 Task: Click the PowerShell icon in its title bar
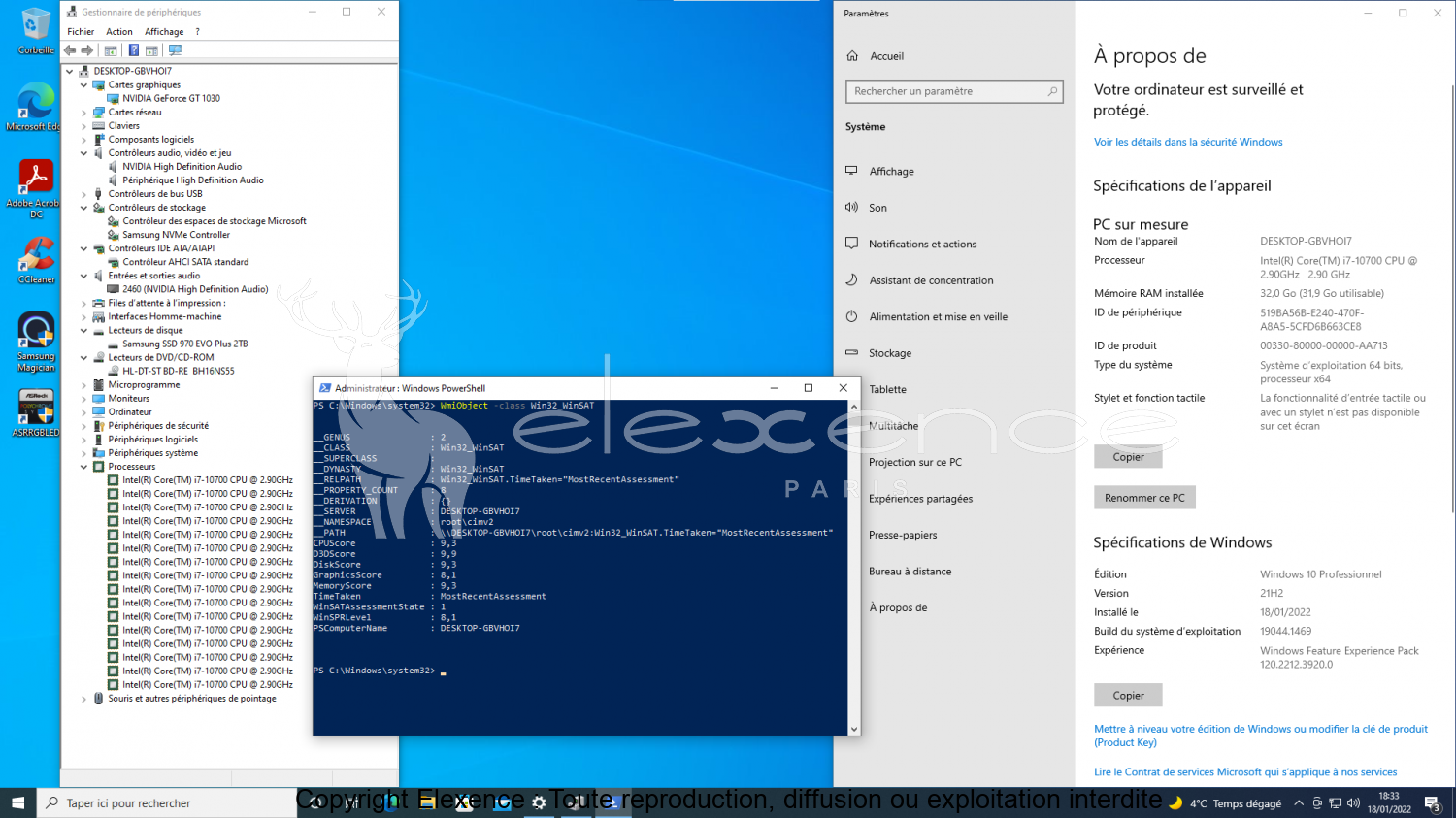coord(325,388)
